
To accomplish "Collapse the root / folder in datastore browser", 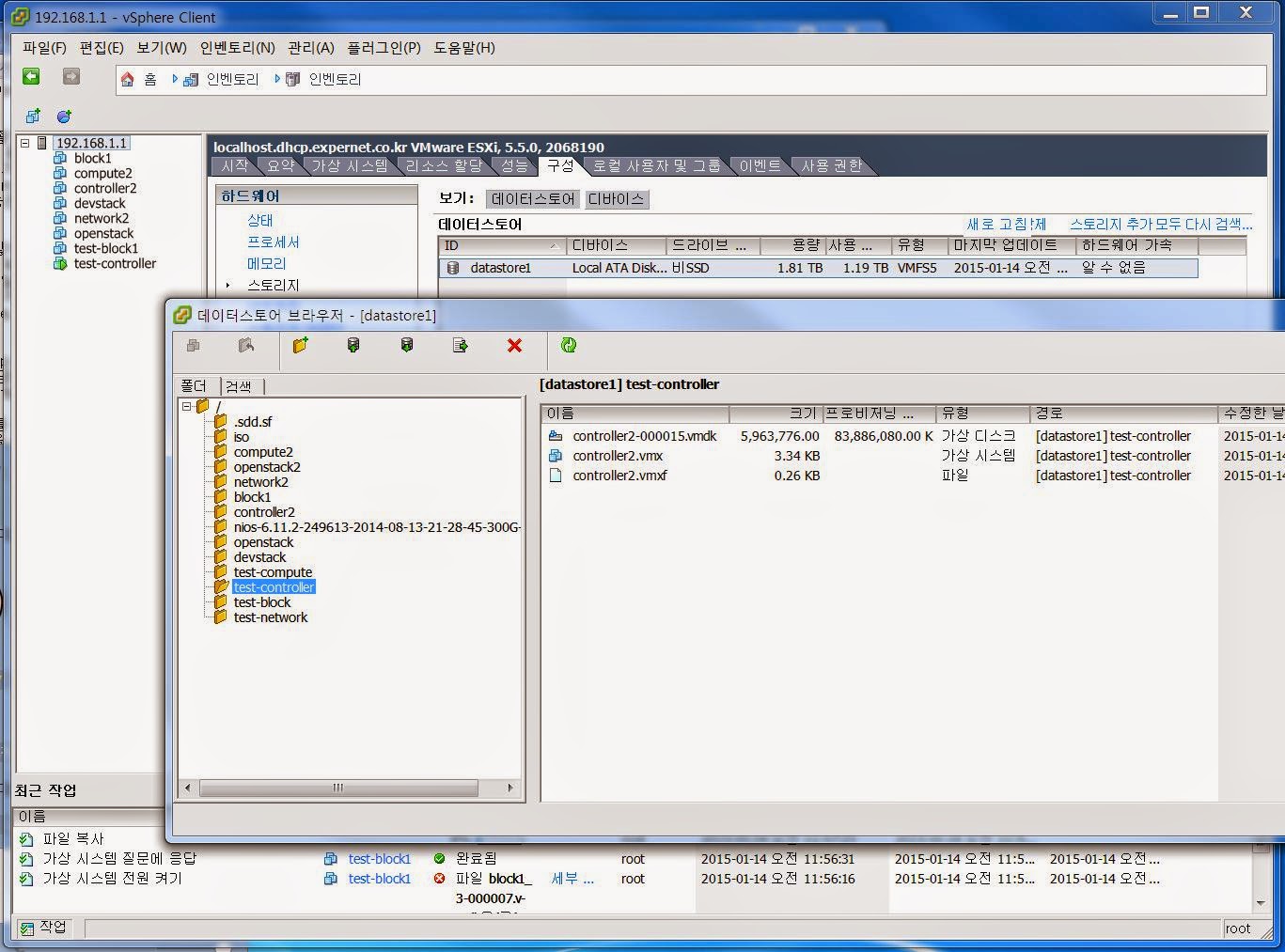I will click(187, 407).
